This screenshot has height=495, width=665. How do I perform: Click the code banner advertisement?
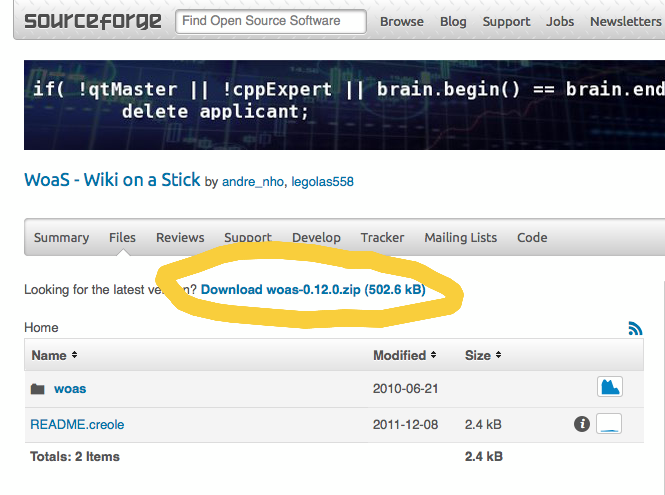pos(344,105)
